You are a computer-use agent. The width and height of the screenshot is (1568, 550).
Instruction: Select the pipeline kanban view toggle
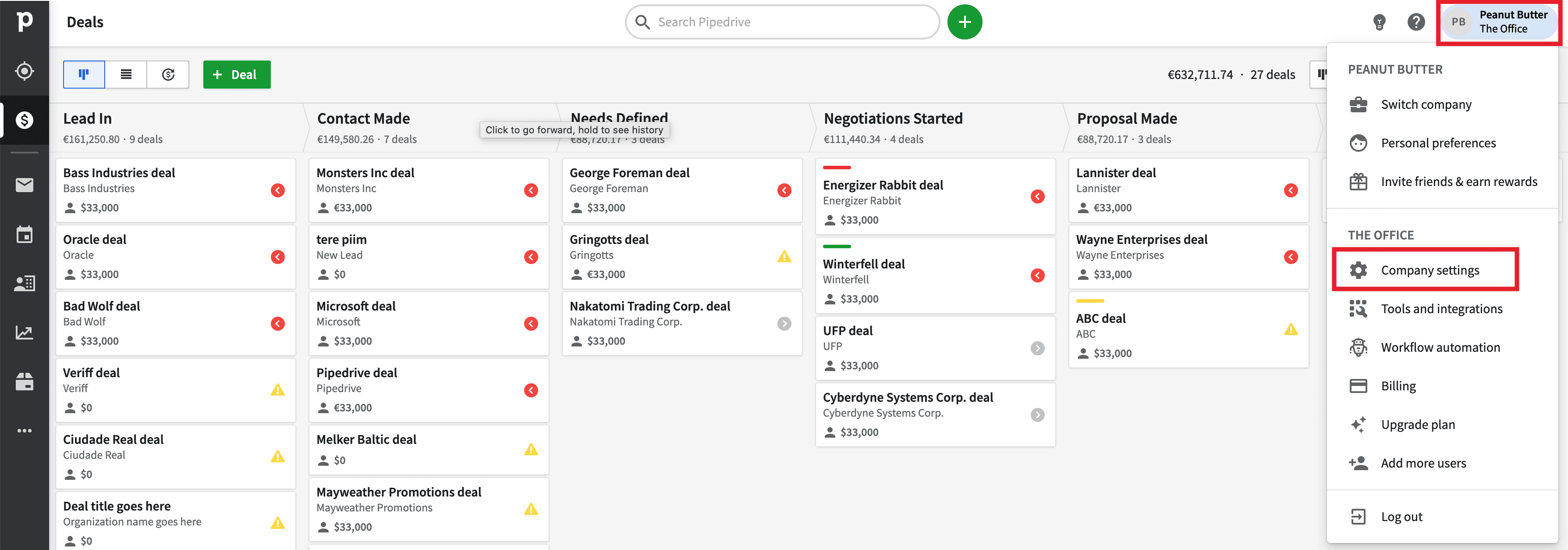pos(84,74)
